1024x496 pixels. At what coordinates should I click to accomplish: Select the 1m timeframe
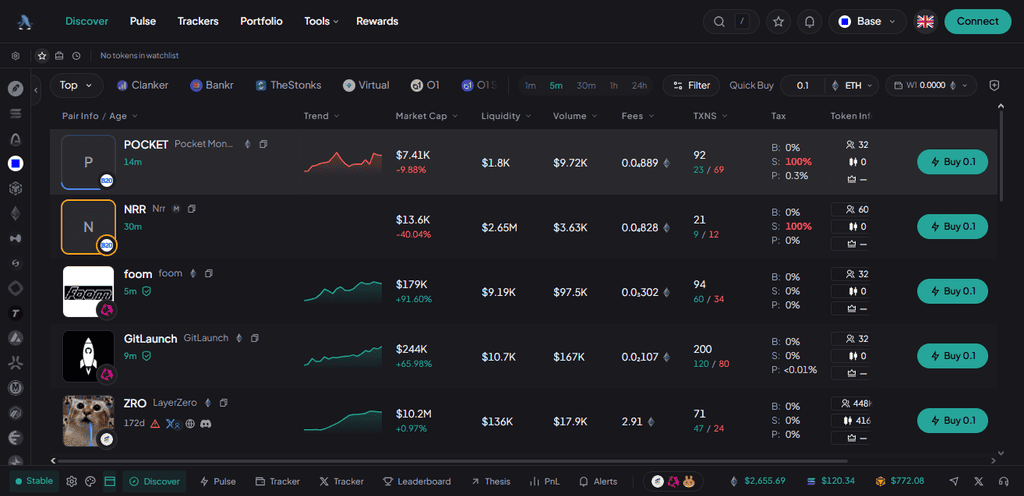click(x=530, y=85)
